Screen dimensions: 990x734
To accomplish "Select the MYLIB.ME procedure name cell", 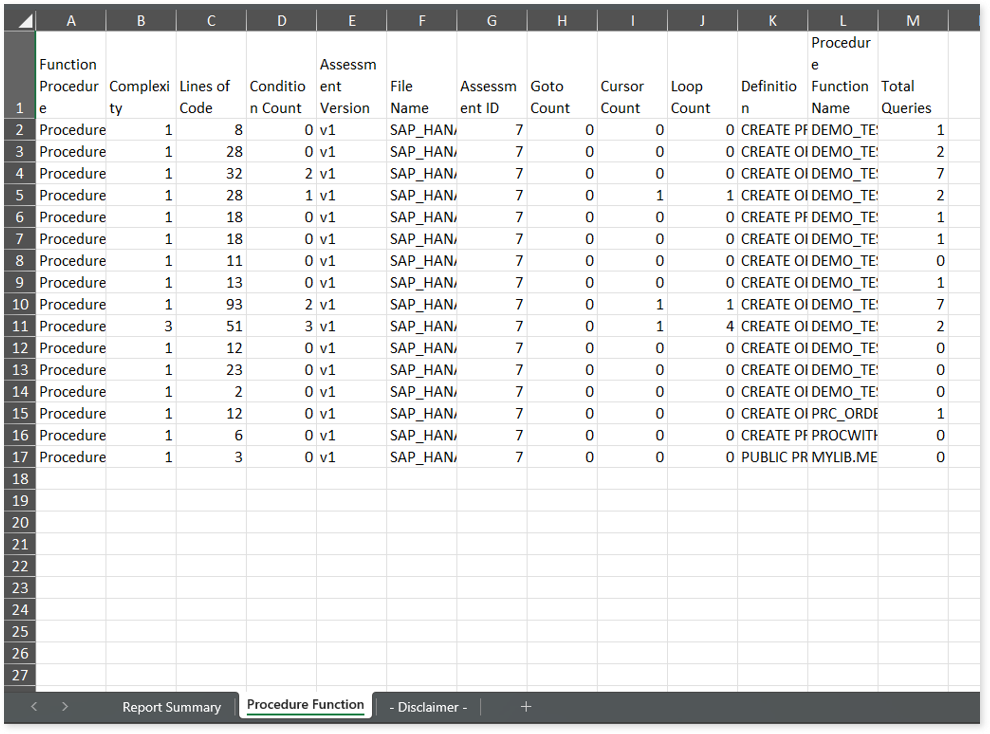I will pos(842,457).
